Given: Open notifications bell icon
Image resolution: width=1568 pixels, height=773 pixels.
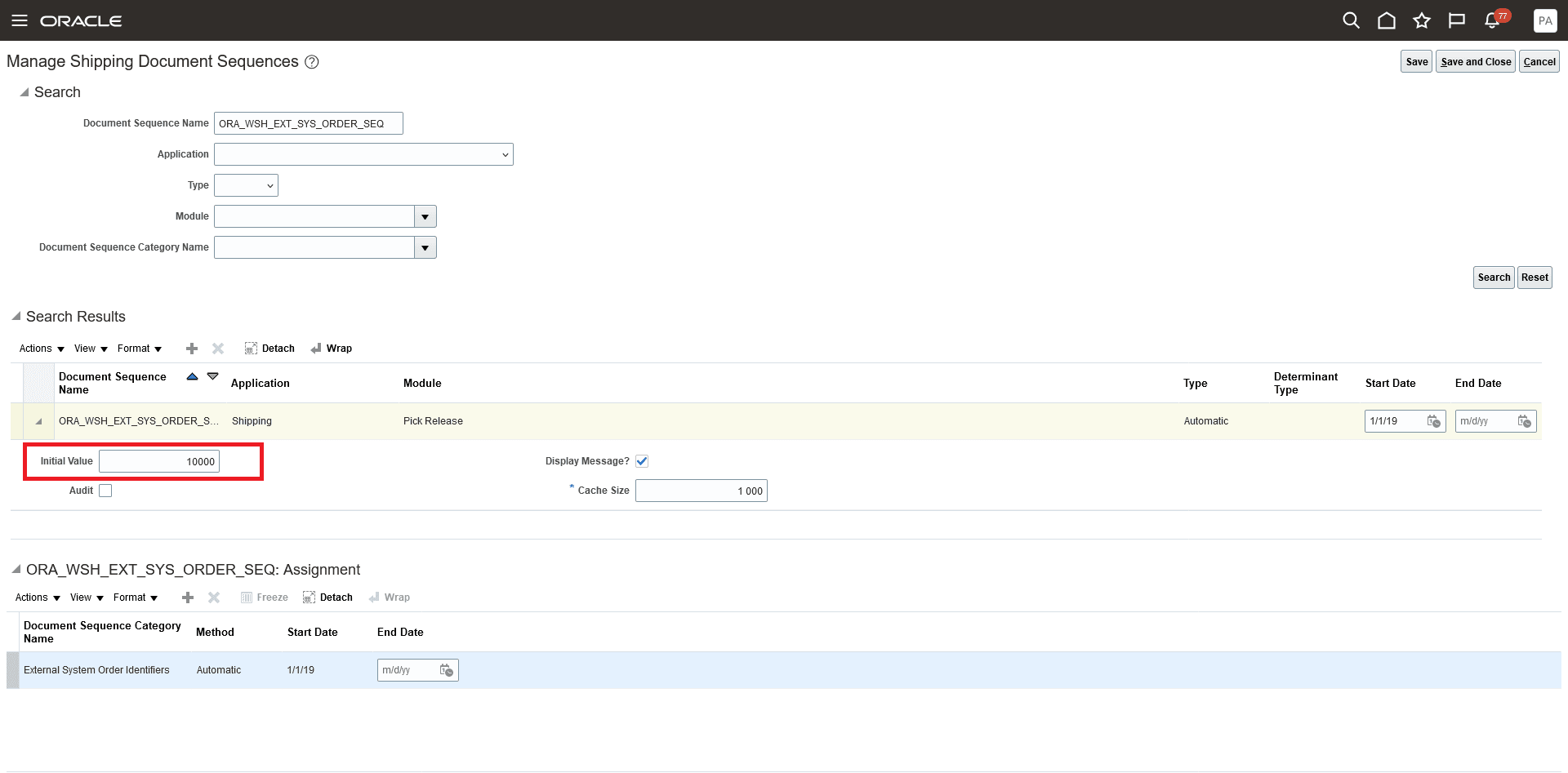Looking at the screenshot, I should click(x=1494, y=20).
